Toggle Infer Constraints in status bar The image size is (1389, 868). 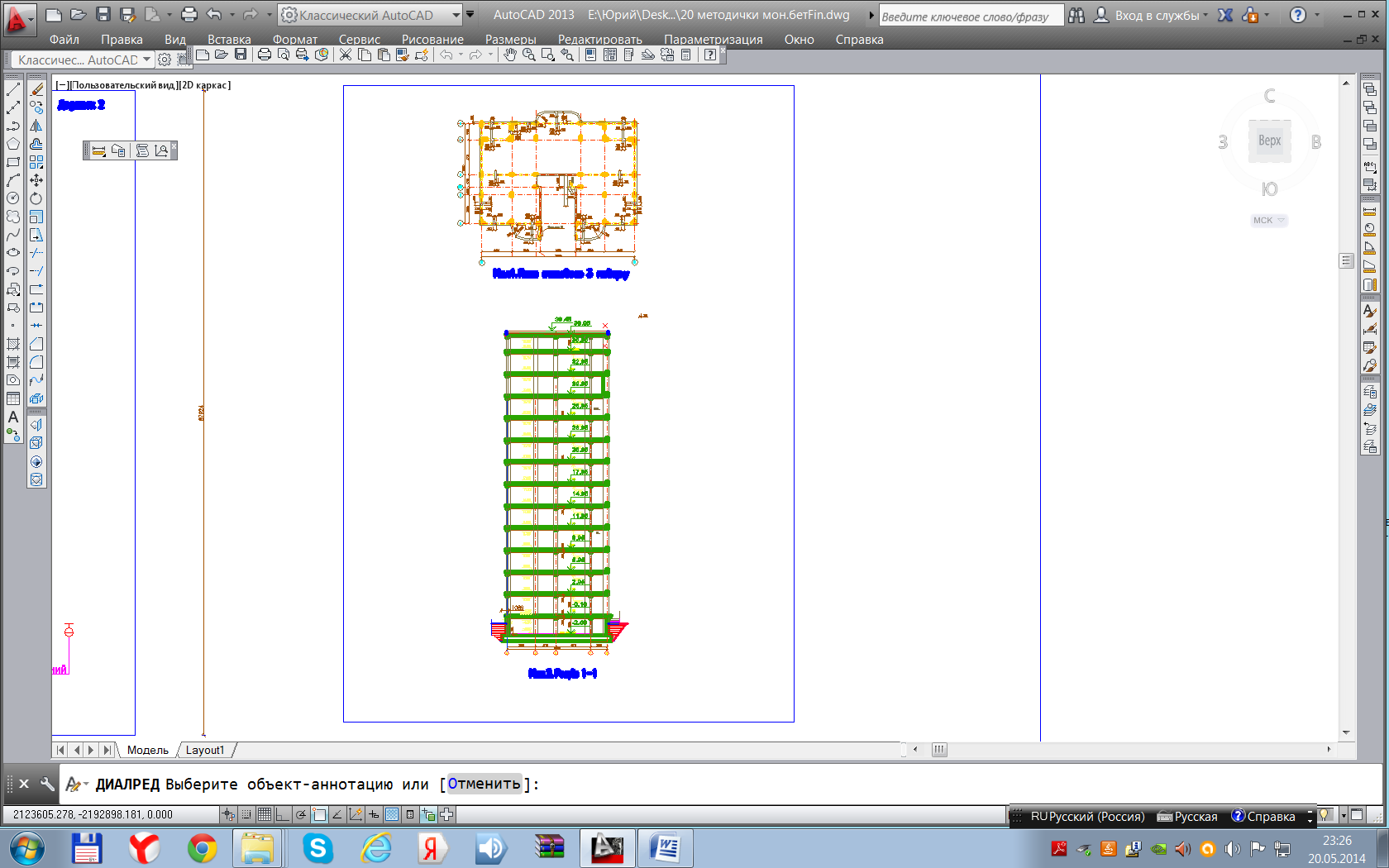pos(228,815)
